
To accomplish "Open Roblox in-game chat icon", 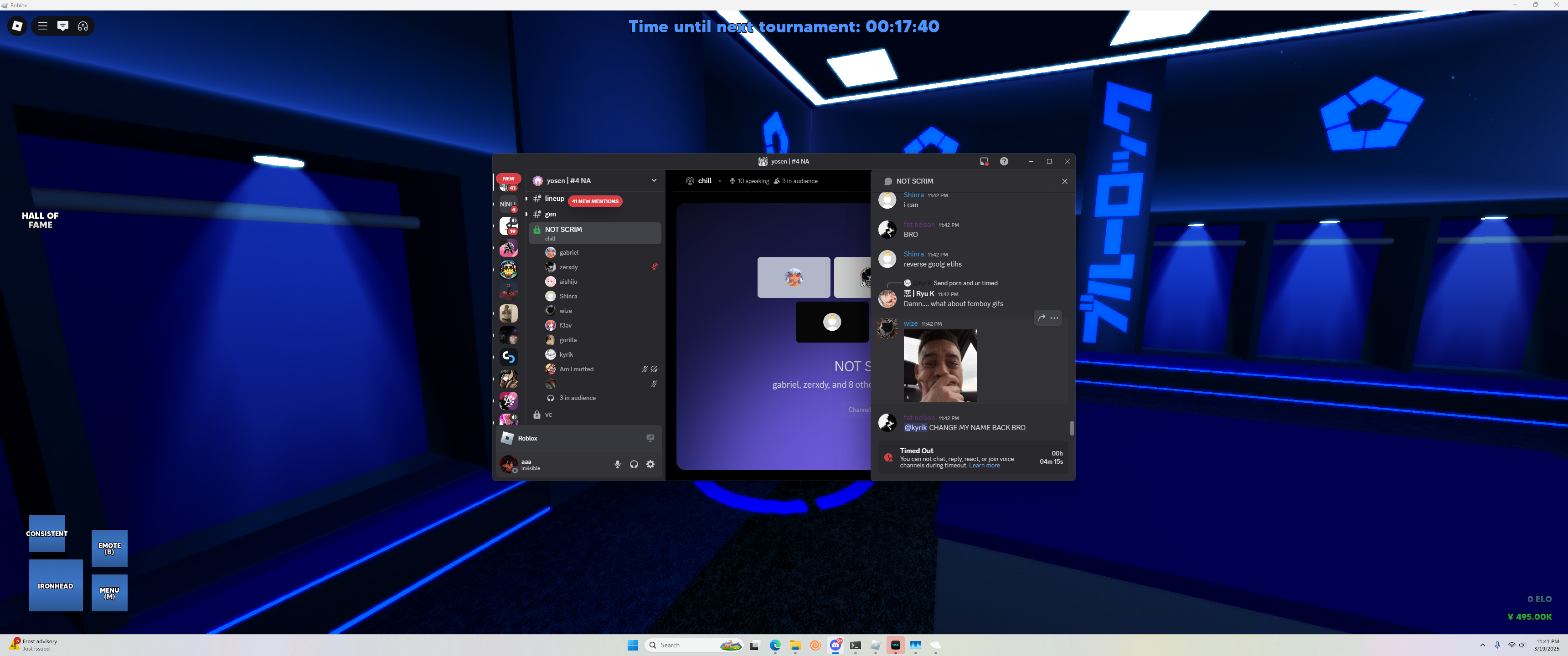I will point(63,26).
